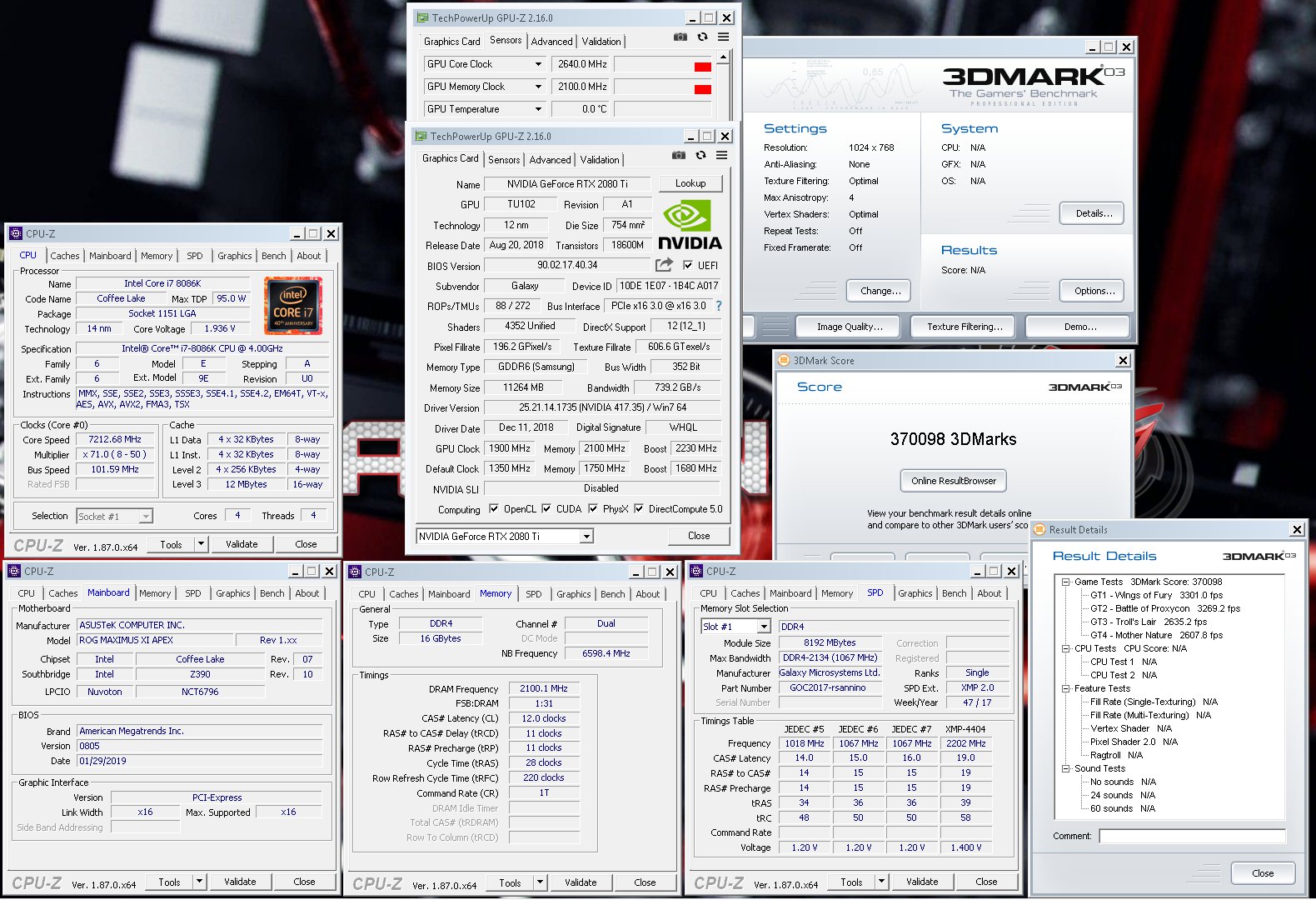This screenshot has width=1316, height=900.
Task: Click the Online ResultBrowser button
Action: click(x=953, y=481)
